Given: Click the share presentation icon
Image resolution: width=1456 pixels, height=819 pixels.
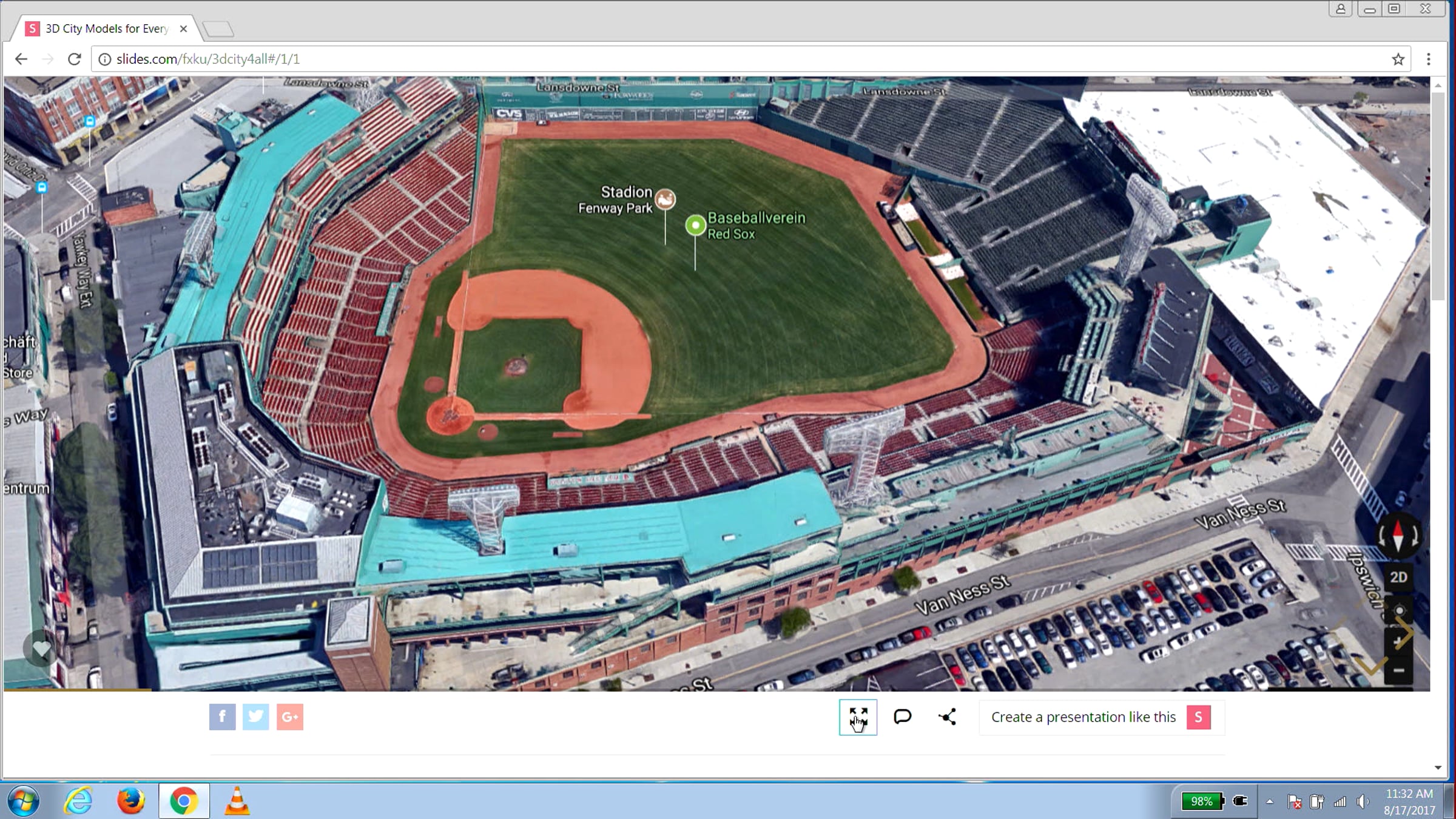Looking at the screenshot, I should pyautogui.click(x=947, y=717).
